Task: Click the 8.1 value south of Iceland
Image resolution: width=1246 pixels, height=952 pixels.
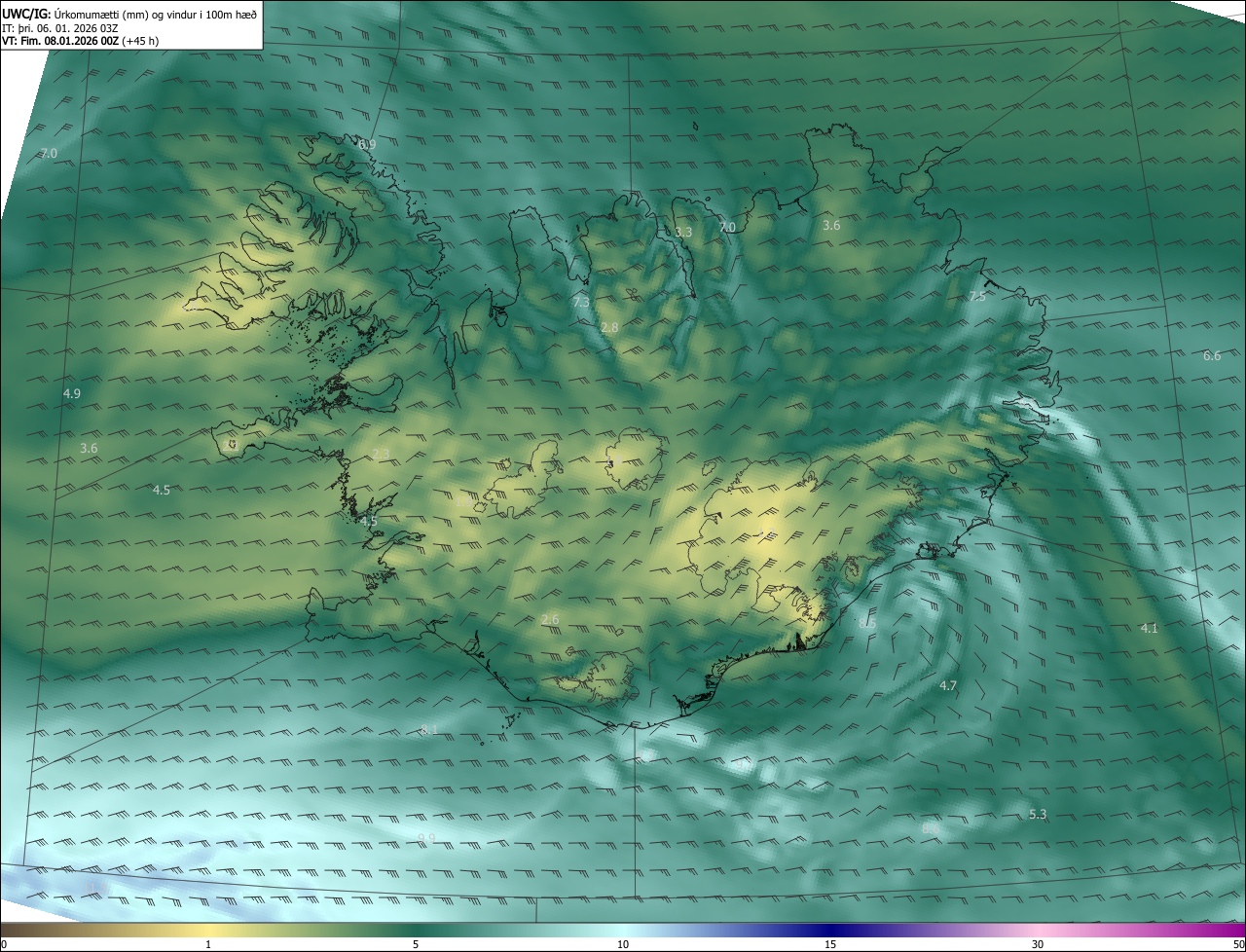Action: (429, 729)
